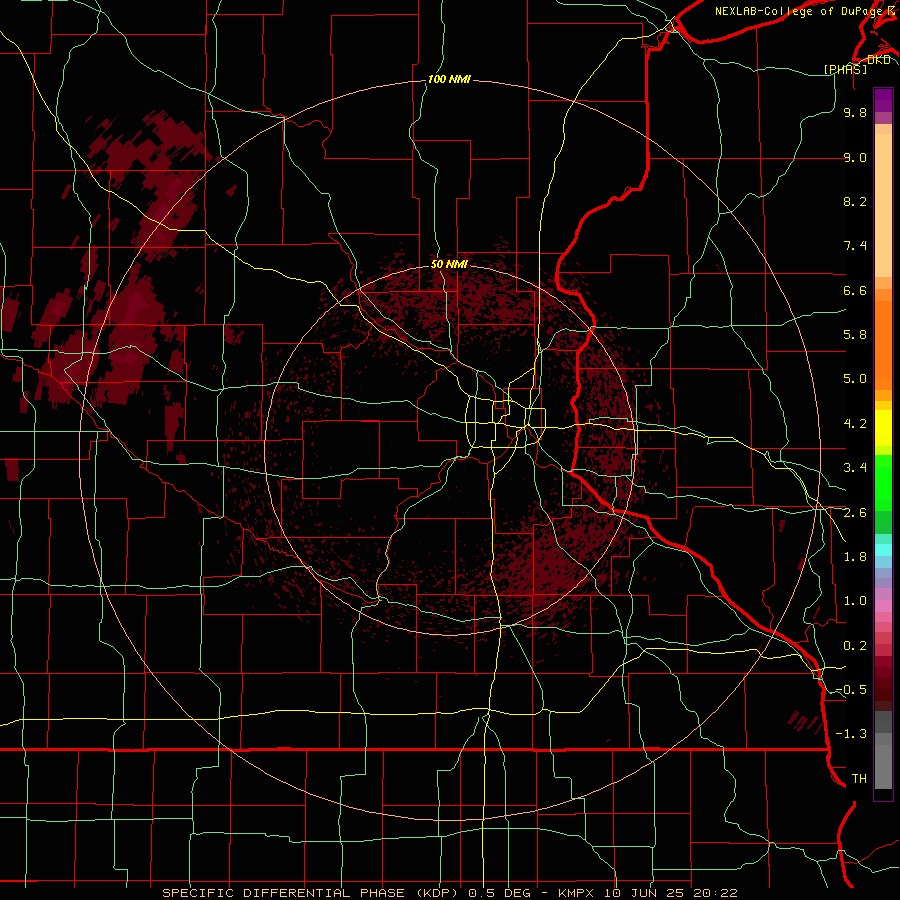
Task: Click the 9.0 scale value
Action: pos(855,157)
